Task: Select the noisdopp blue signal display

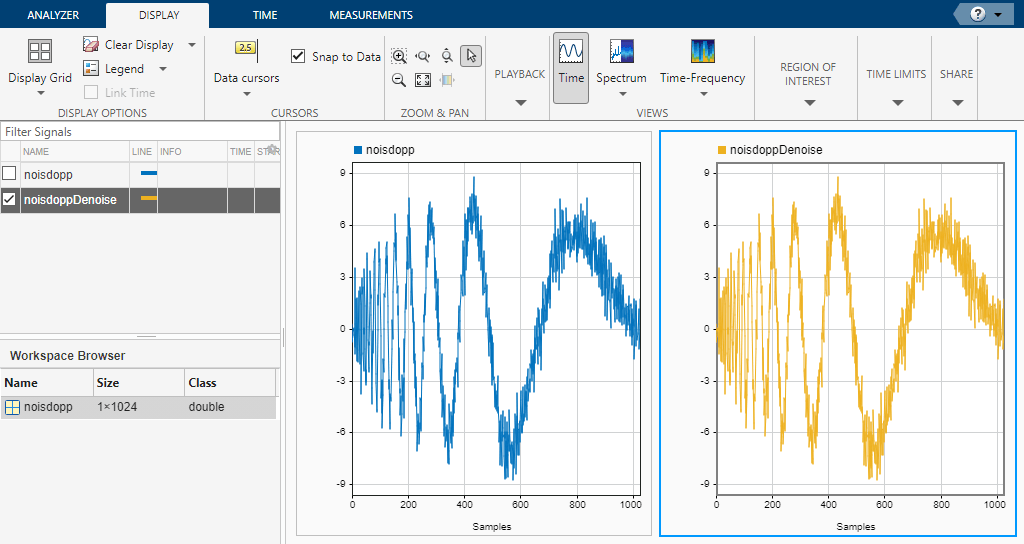Action: (474, 333)
